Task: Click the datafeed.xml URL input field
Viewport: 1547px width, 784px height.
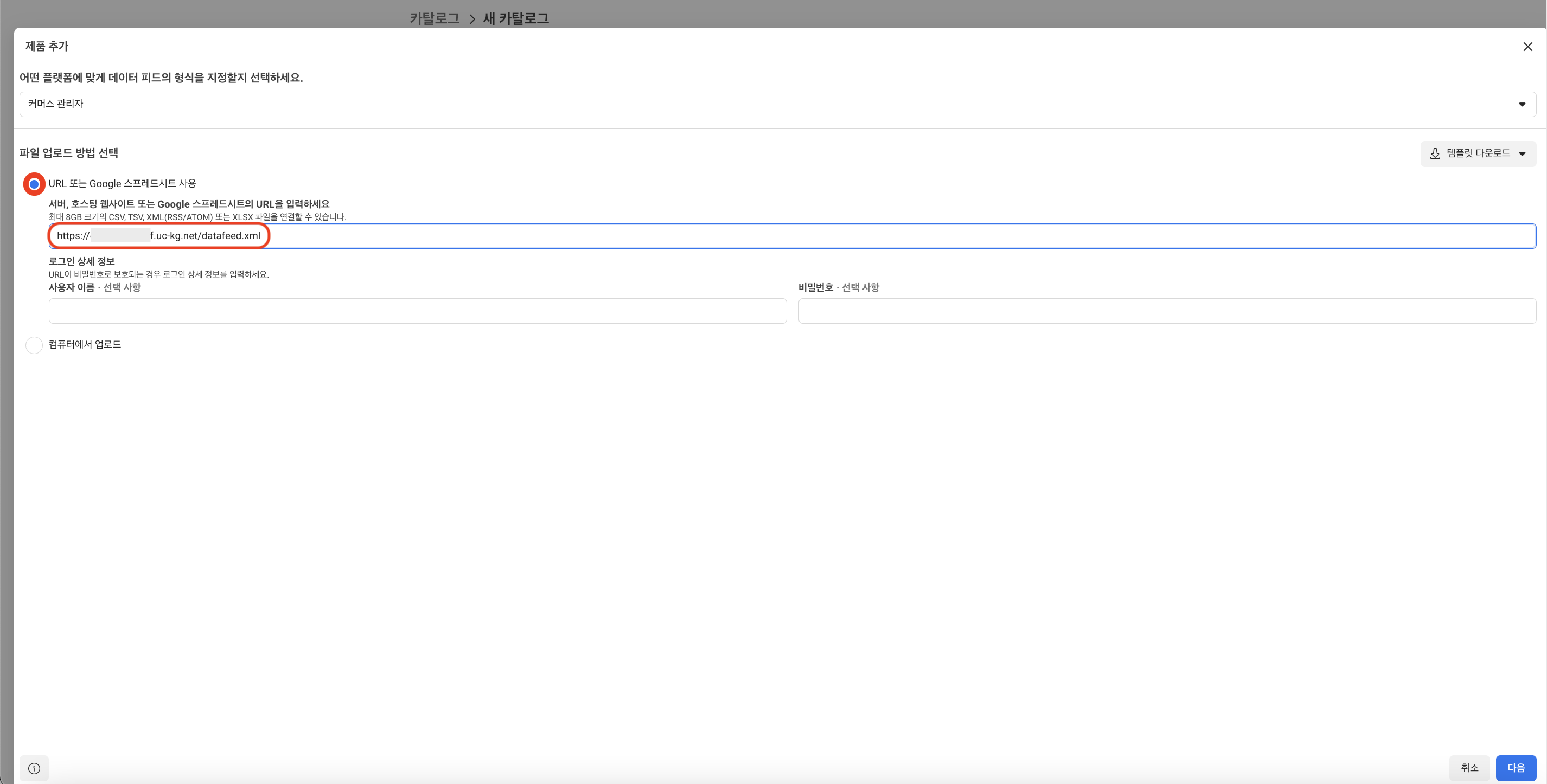Action: coord(791,236)
